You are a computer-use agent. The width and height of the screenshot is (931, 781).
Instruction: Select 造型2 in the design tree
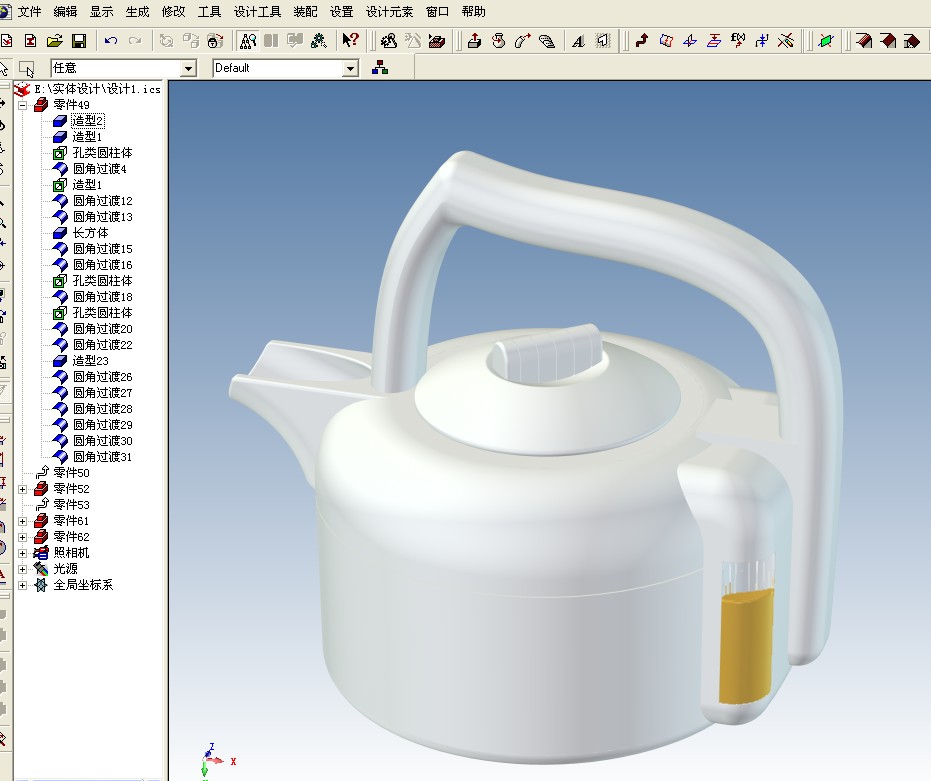(87, 121)
